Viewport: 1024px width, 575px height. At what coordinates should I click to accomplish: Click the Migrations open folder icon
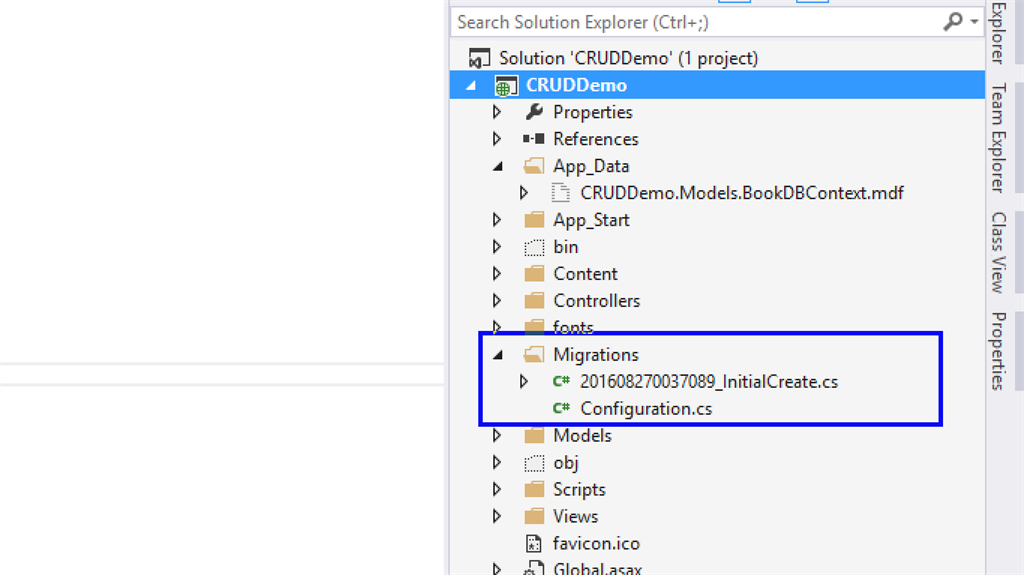point(534,354)
